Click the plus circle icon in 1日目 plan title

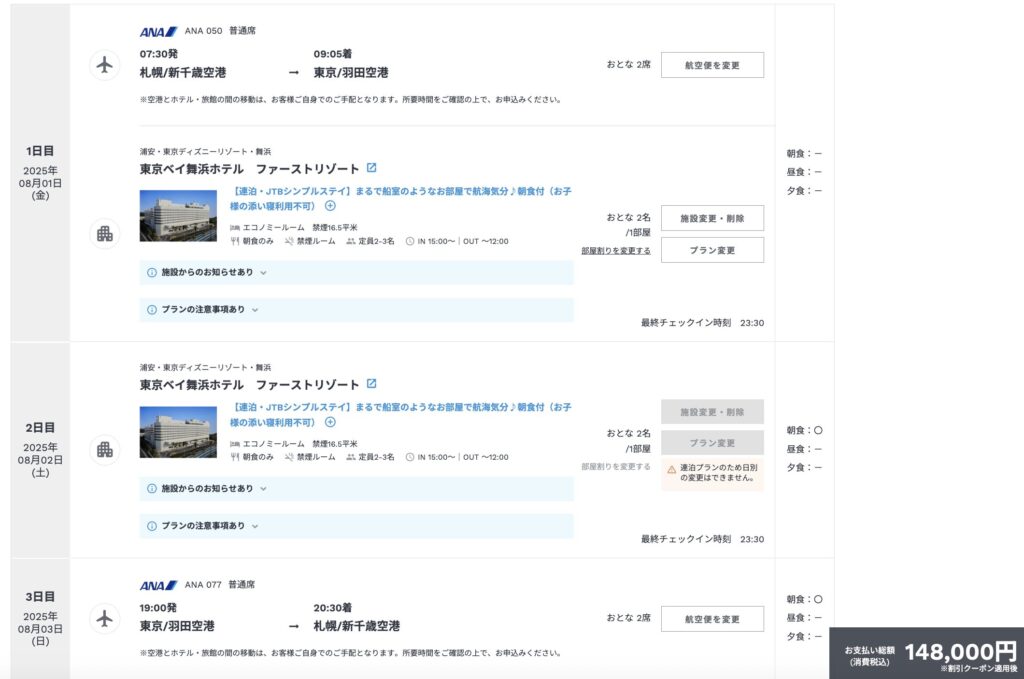click(x=330, y=206)
